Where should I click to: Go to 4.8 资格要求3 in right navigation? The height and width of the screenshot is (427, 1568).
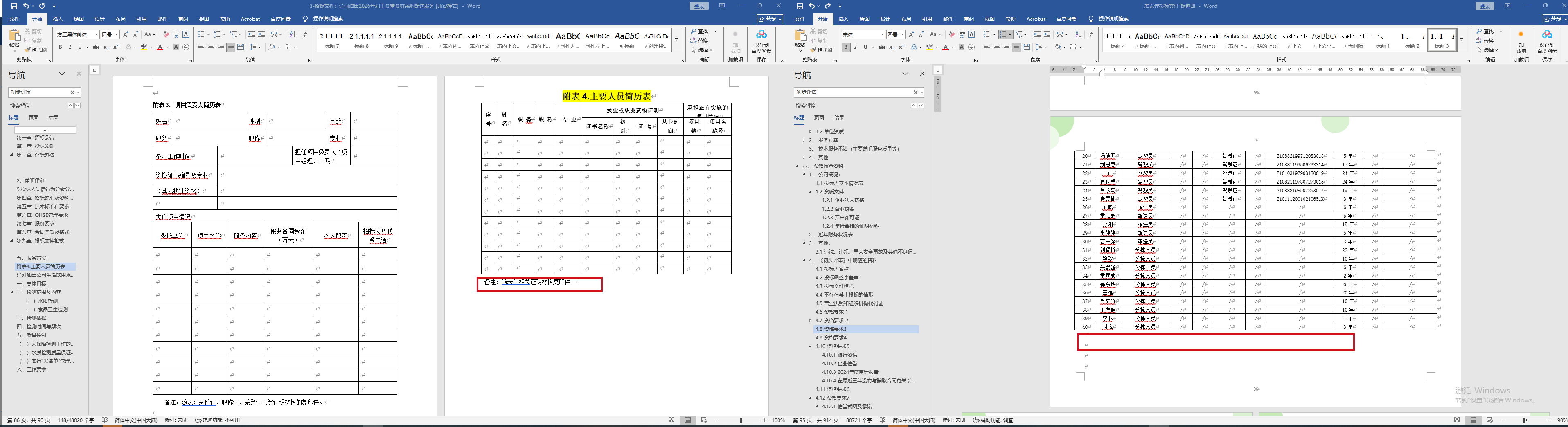865,329
